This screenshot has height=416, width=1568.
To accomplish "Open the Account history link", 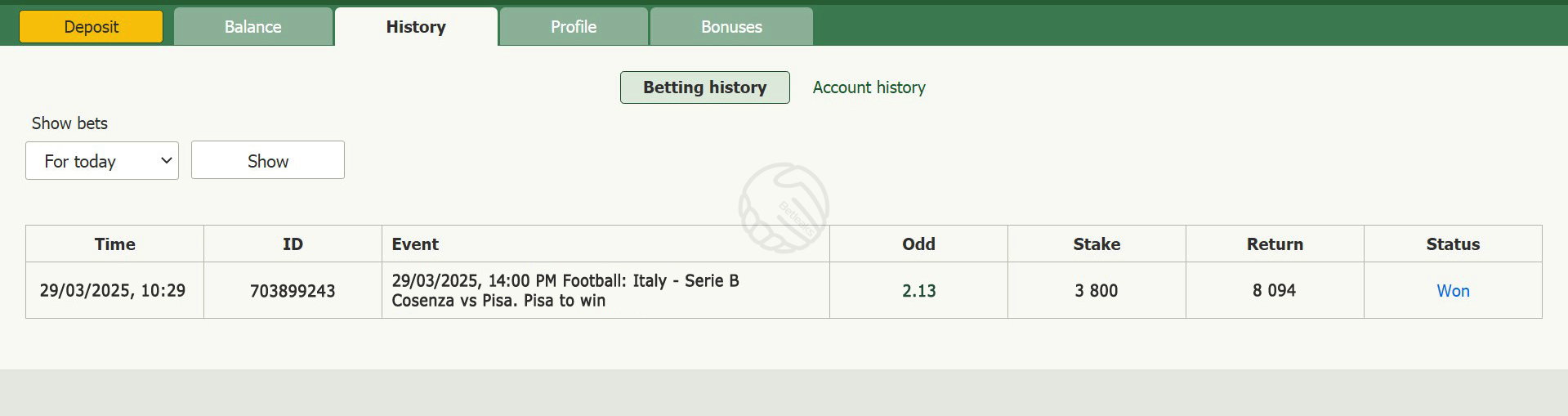I will pyautogui.click(x=869, y=87).
